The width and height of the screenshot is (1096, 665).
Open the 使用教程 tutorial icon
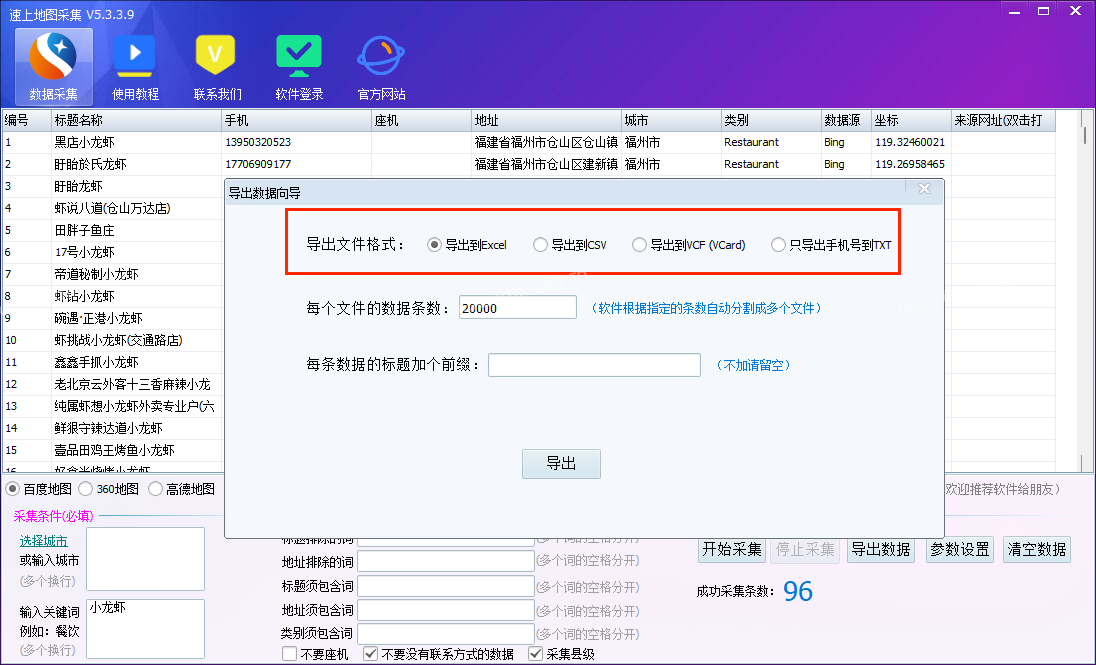point(136,67)
